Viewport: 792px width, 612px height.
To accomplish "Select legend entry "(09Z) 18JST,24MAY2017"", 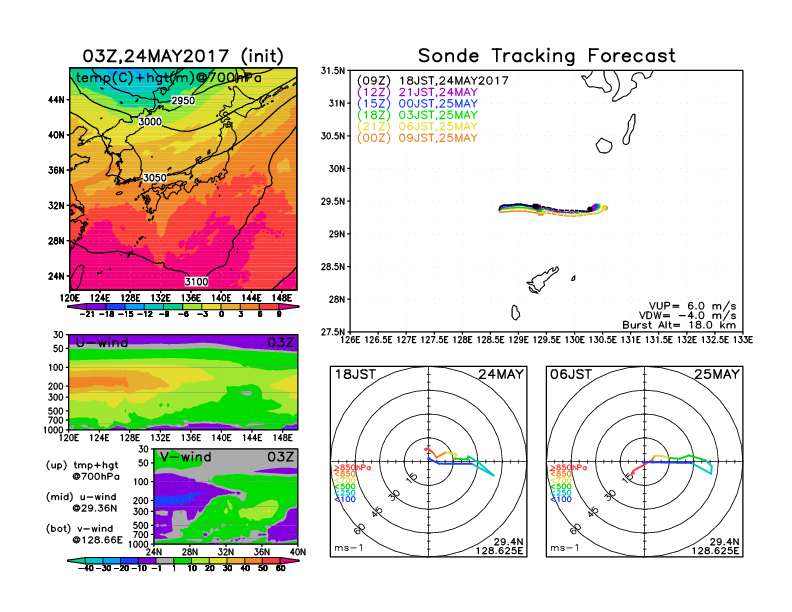I will tap(433, 80).
